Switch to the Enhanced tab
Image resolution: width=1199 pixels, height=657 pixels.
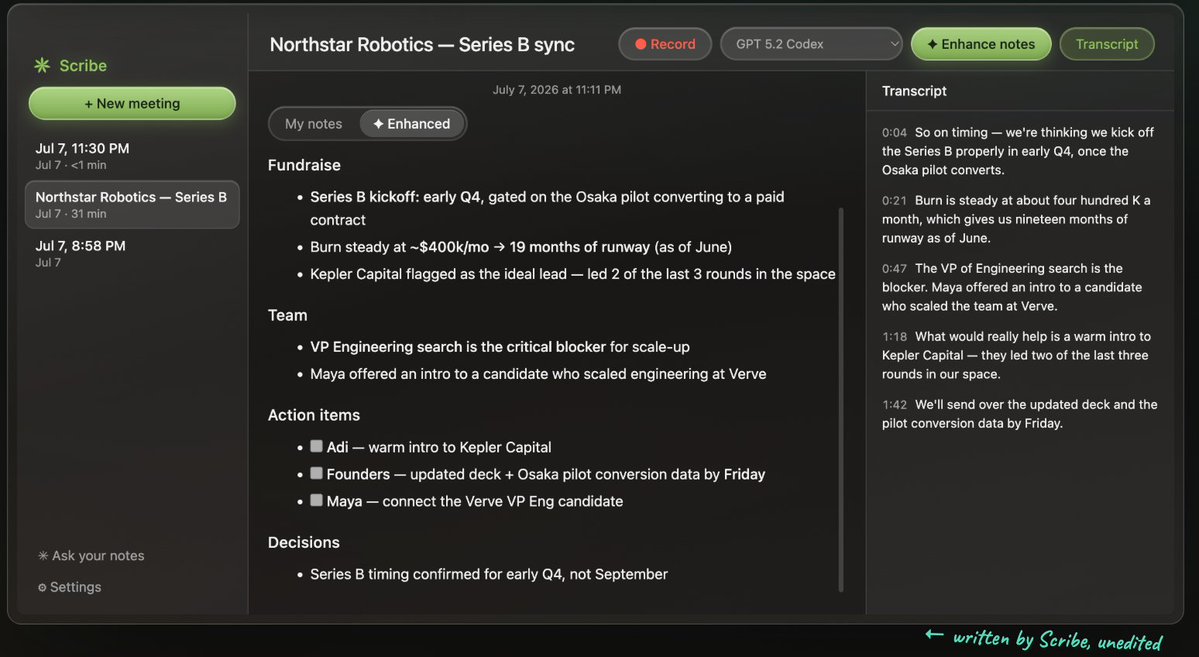coord(411,124)
